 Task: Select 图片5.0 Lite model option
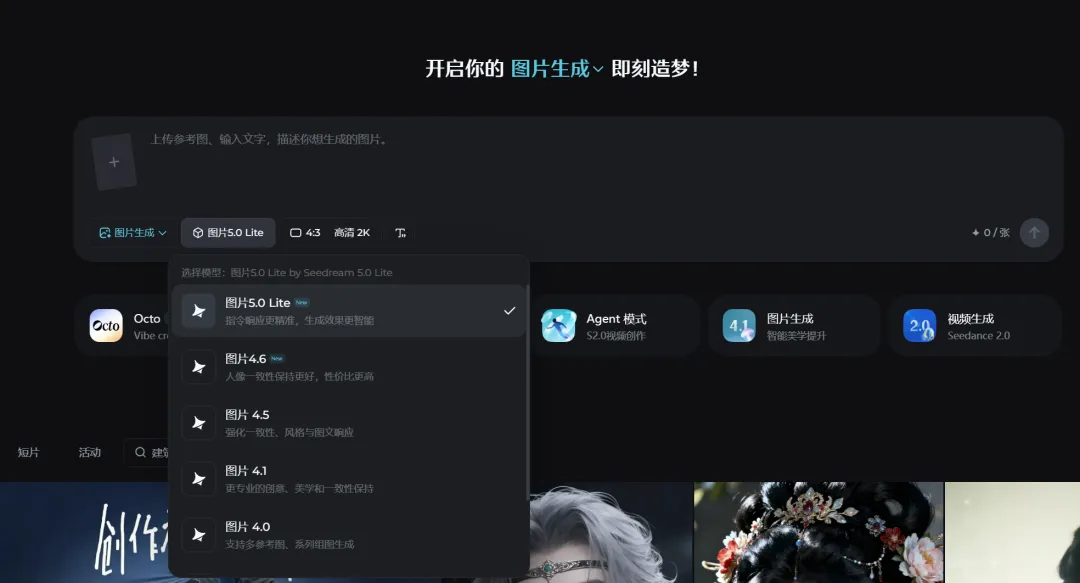[349, 311]
